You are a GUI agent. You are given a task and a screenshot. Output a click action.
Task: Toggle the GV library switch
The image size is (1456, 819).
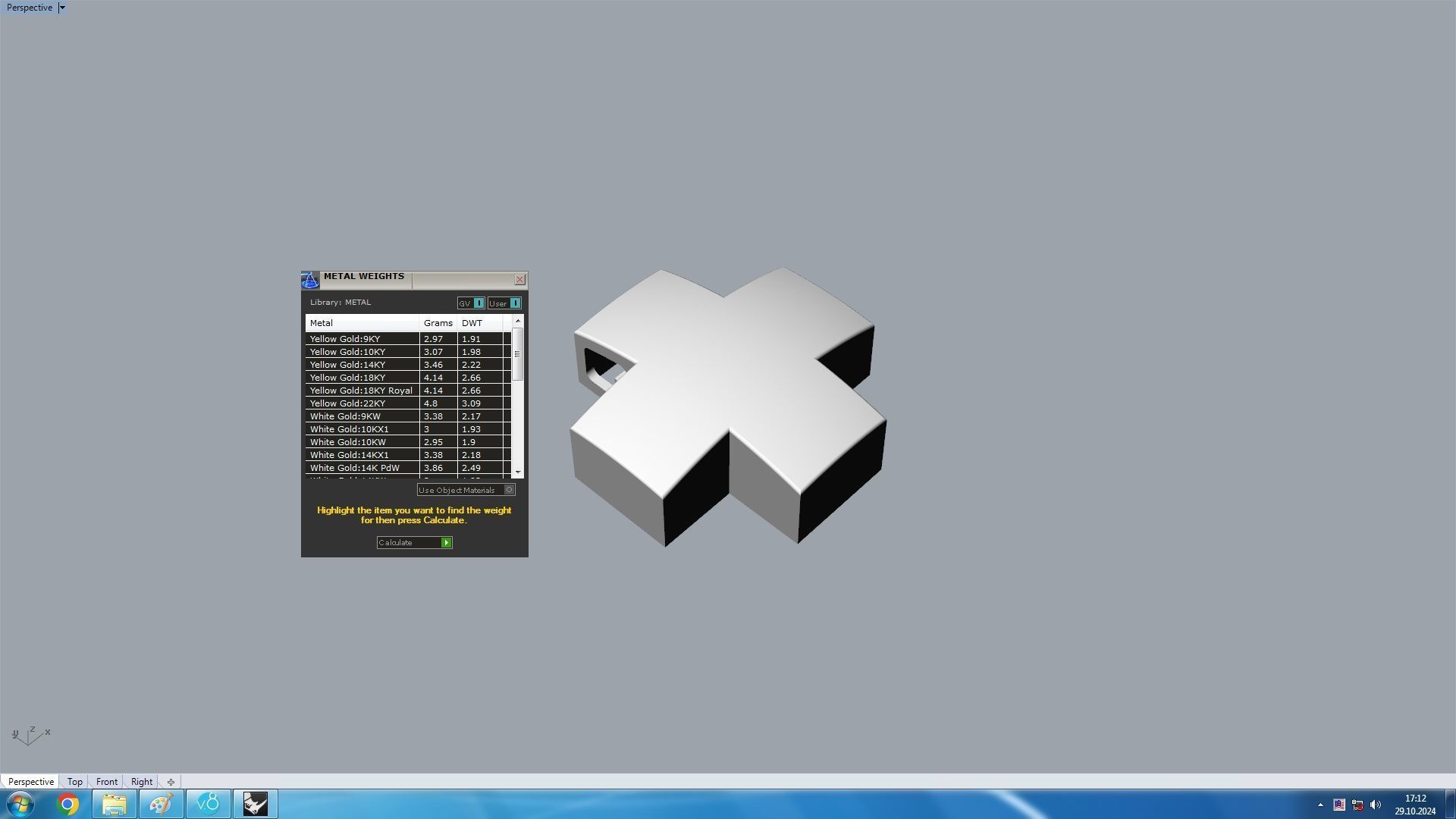click(x=471, y=303)
